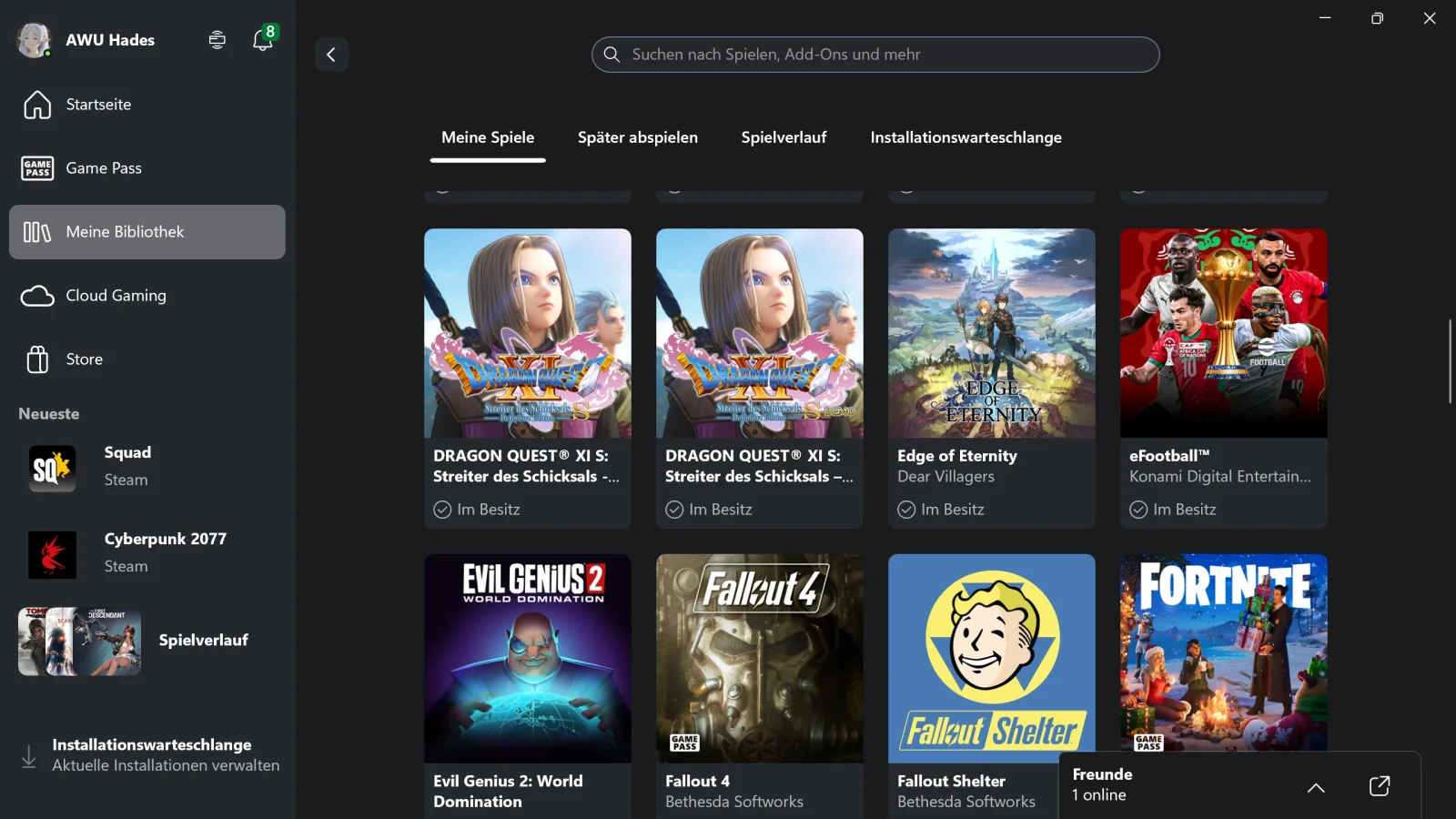Open the Fallout Shelter cover art
Screen dimensions: 1456x819
pyautogui.click(x=992, y=659)
